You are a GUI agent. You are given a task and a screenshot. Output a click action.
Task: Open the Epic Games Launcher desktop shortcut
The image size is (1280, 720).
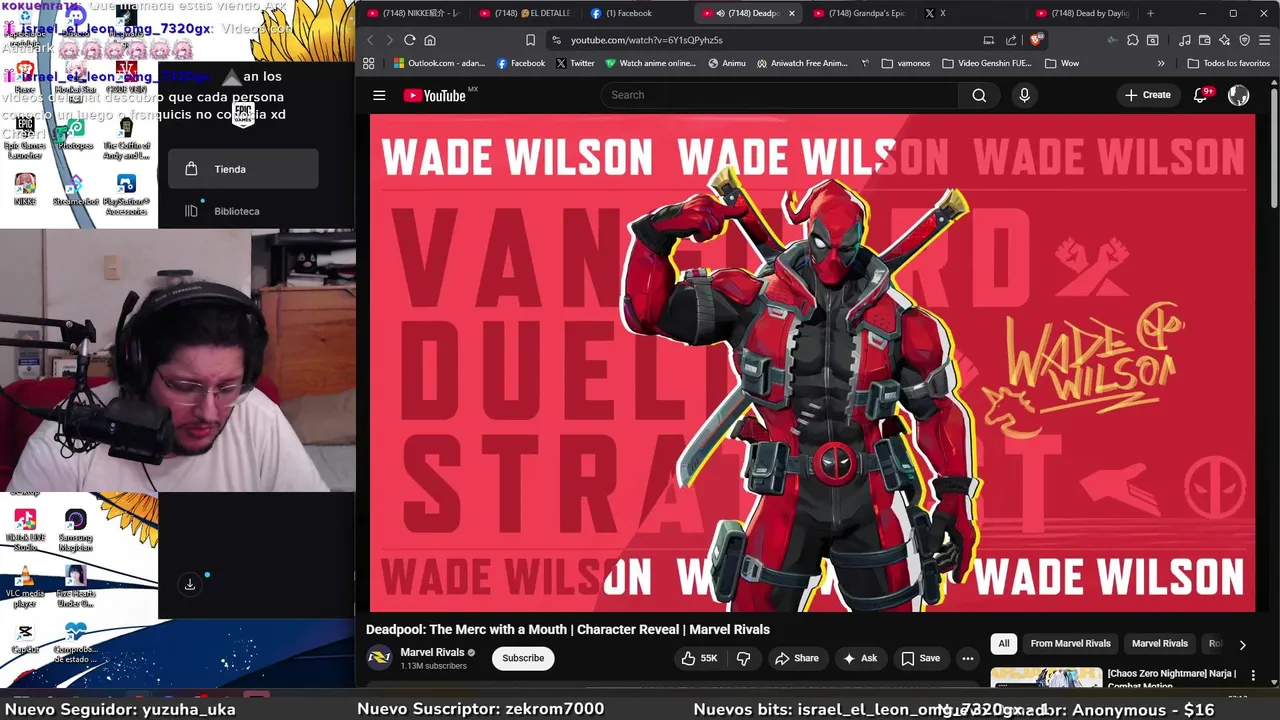25,138
